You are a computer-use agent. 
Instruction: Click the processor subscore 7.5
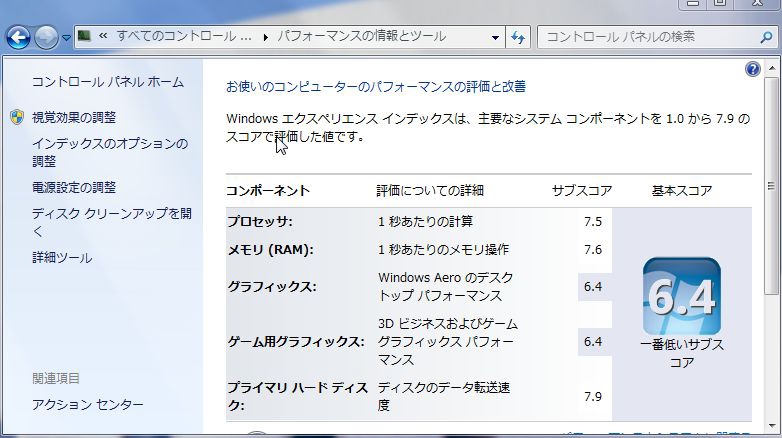pos(592,221)
